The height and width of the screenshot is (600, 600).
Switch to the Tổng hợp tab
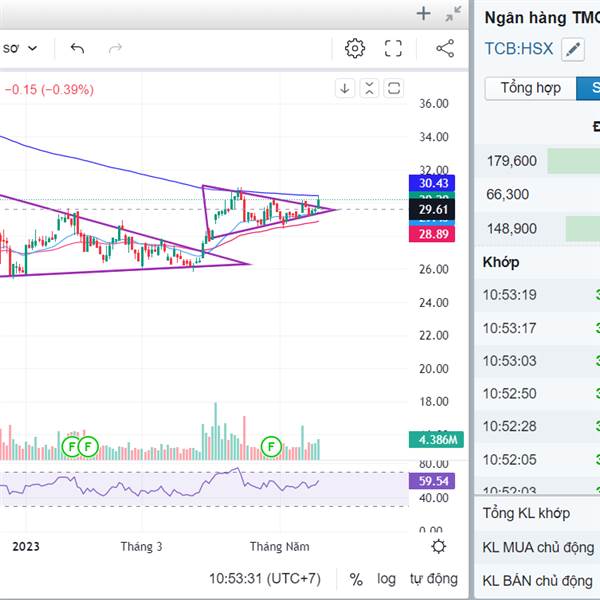coord(531,88)
